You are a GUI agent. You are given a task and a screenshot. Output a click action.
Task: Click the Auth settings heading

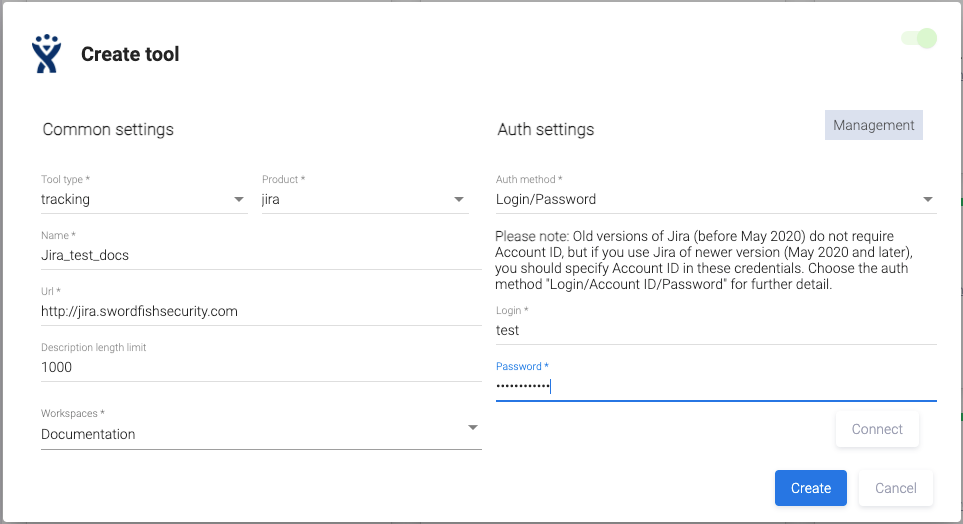545,130
